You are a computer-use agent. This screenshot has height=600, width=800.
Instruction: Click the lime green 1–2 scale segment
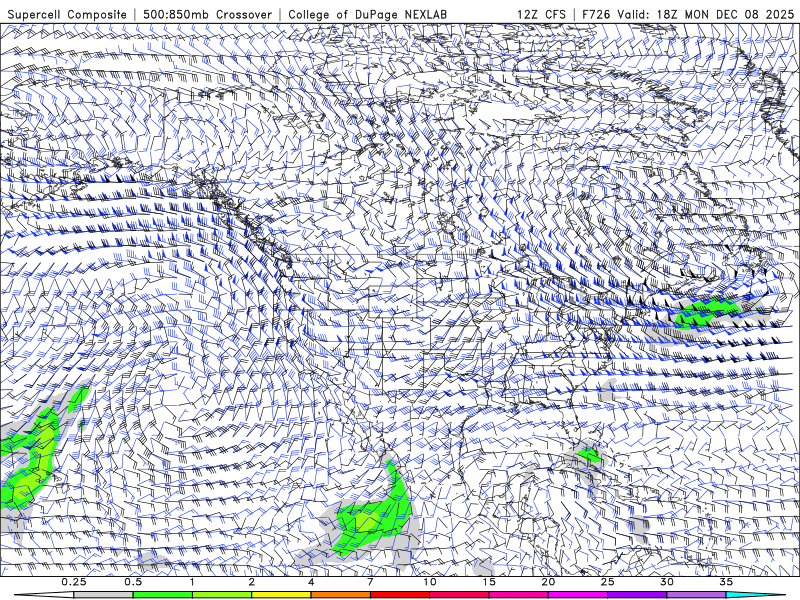tap(222, 595)
